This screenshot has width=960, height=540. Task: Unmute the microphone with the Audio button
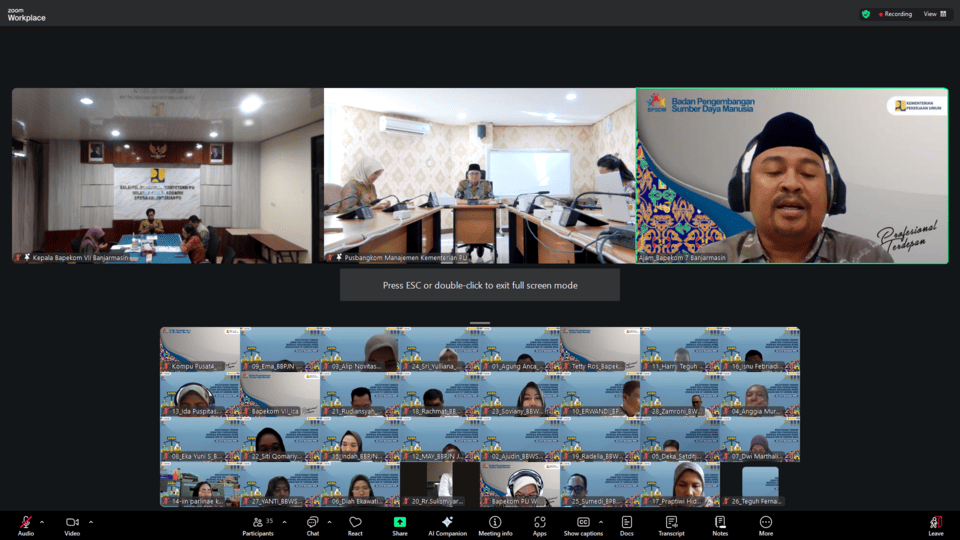tap(25, 524)
